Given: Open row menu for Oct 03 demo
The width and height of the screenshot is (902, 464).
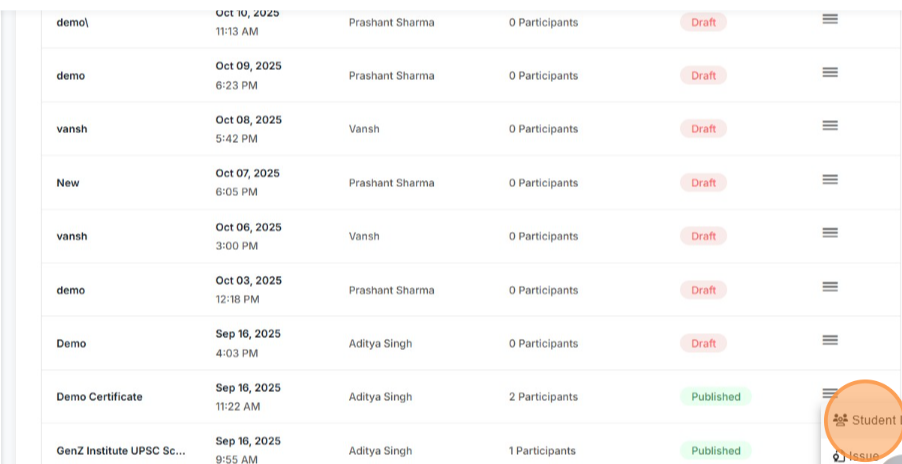Looking at the screenshot, I should pyautogui.click(x=829, y=287).
